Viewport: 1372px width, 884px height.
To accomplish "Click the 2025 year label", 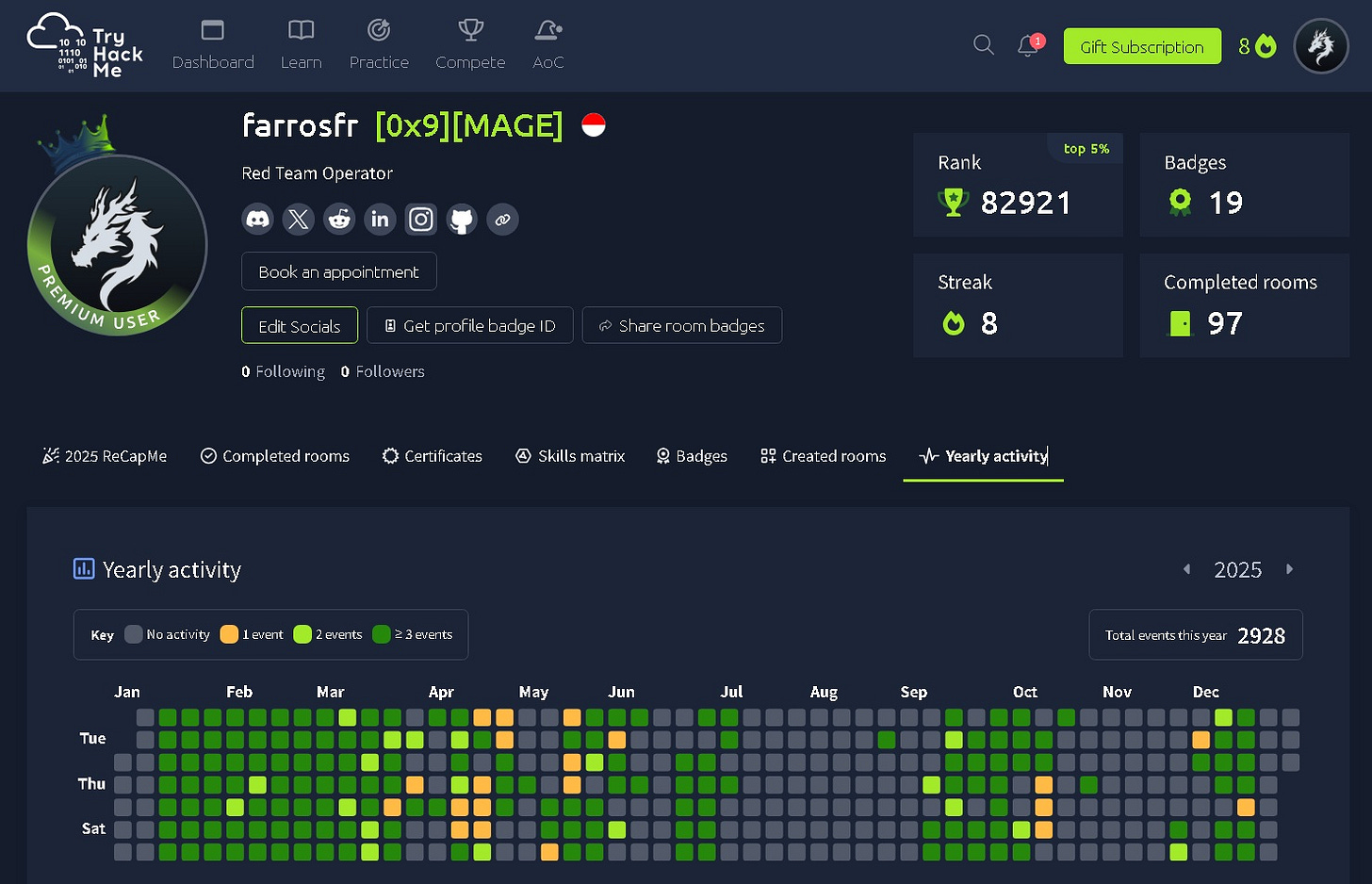I will 1237,569.
